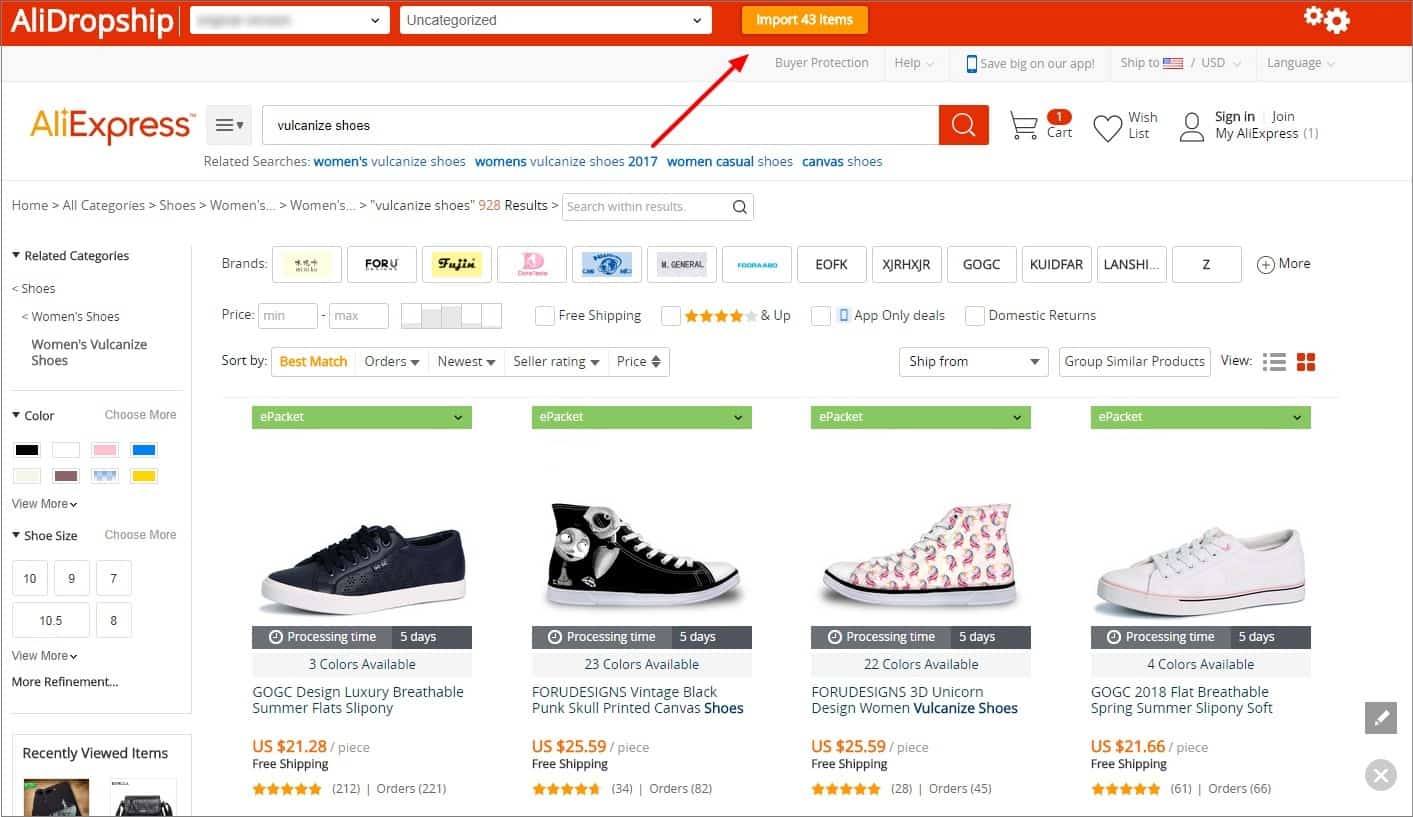Select shoe size 9
Image resolution: width=1413 pixels, height=817 pixels.
(72, 578)
